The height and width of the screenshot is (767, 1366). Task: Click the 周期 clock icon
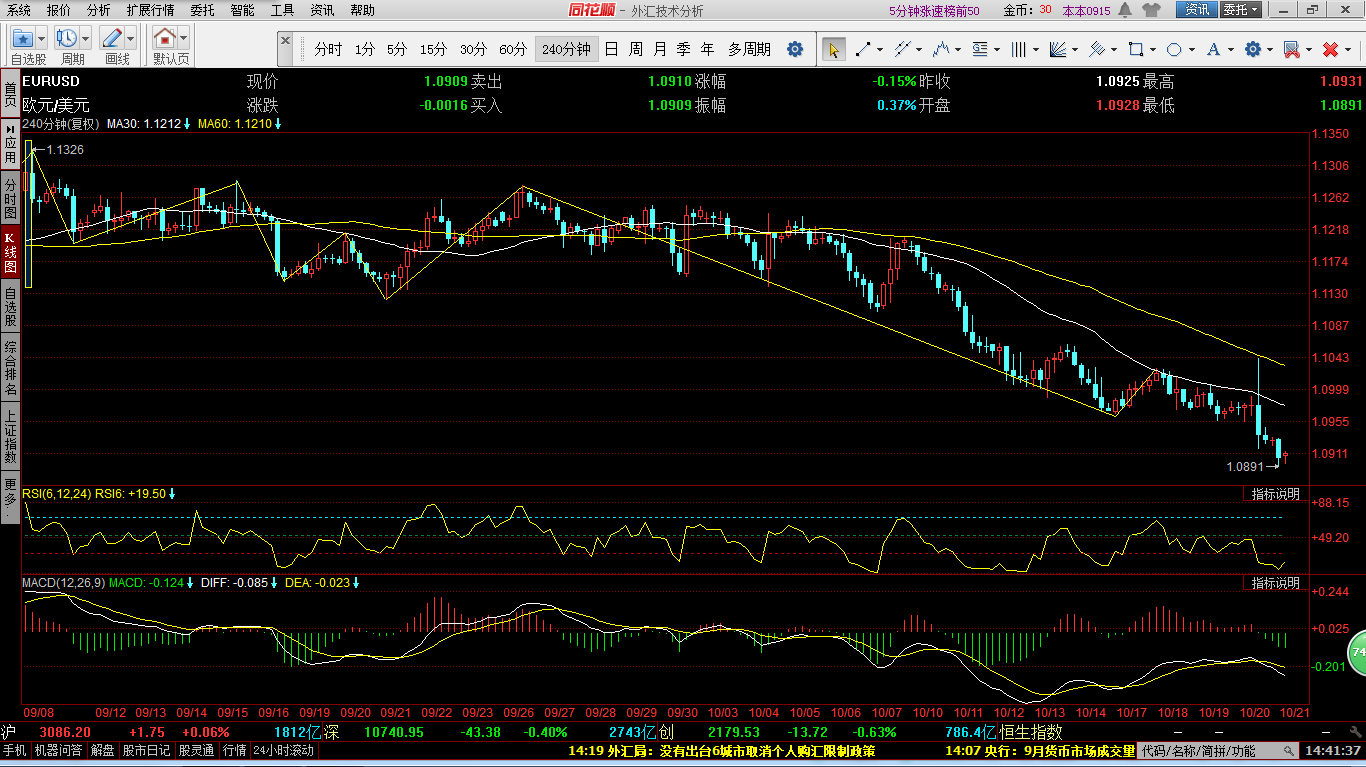click(68, 38)
